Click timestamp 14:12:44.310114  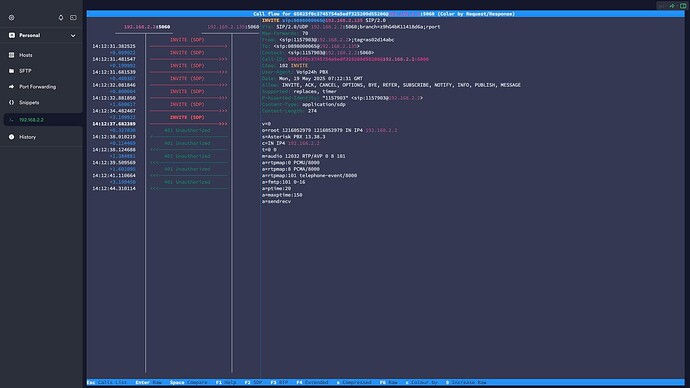[114, 189]
